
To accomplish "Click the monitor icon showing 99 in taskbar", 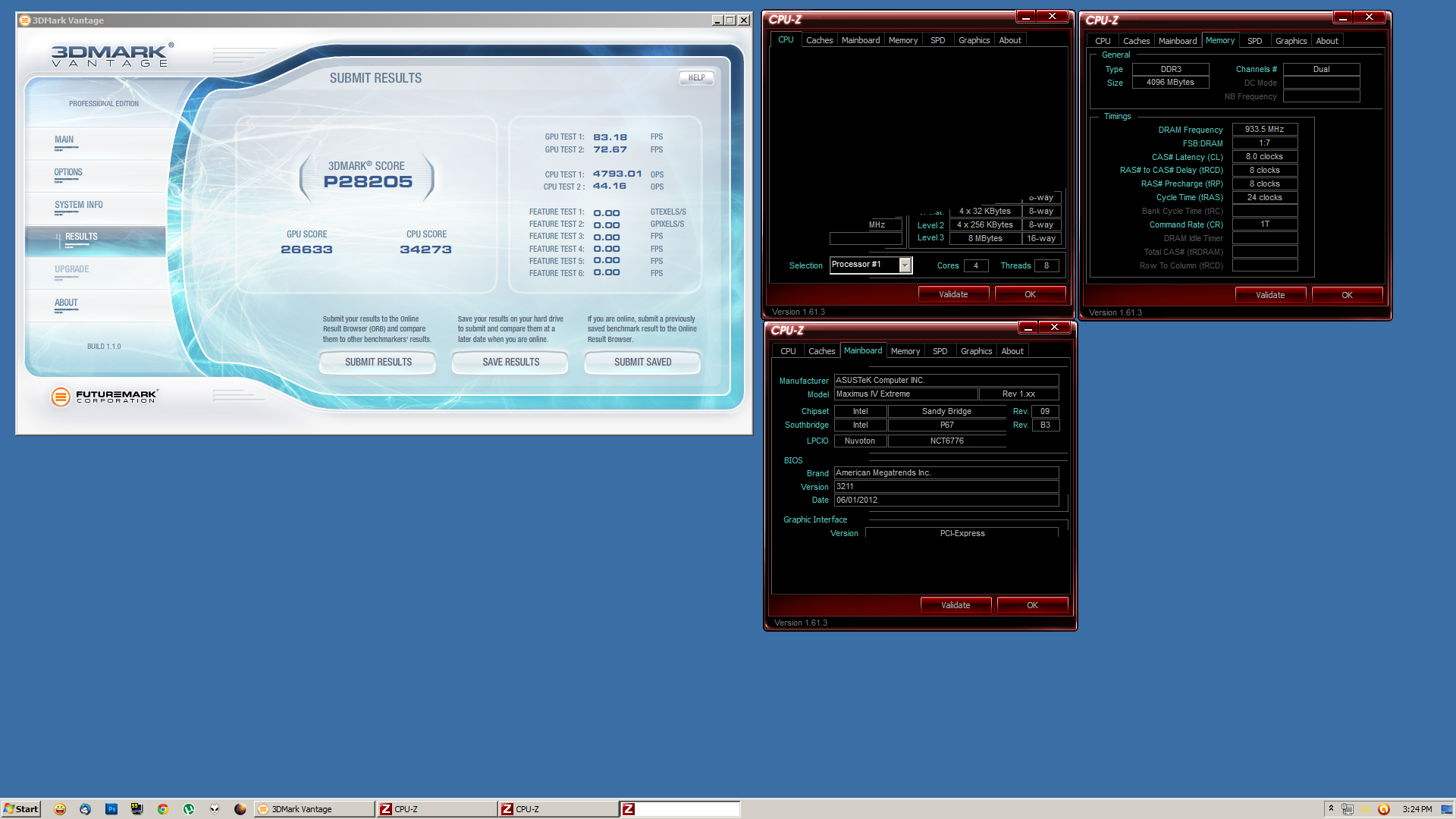I will point(137,809).
